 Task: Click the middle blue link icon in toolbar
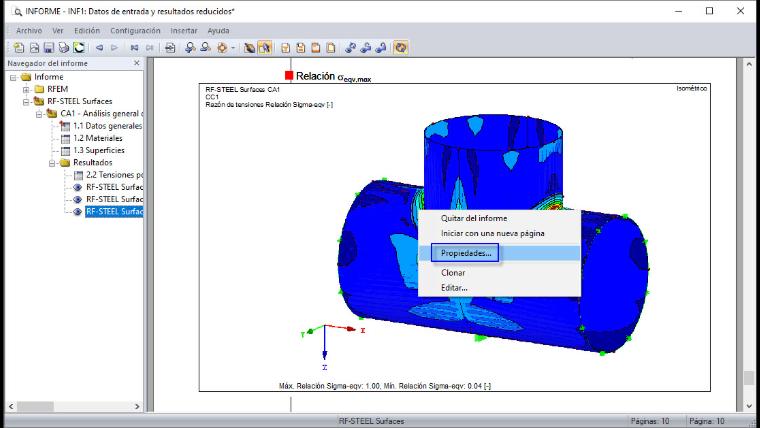click(x=366, y=48)
